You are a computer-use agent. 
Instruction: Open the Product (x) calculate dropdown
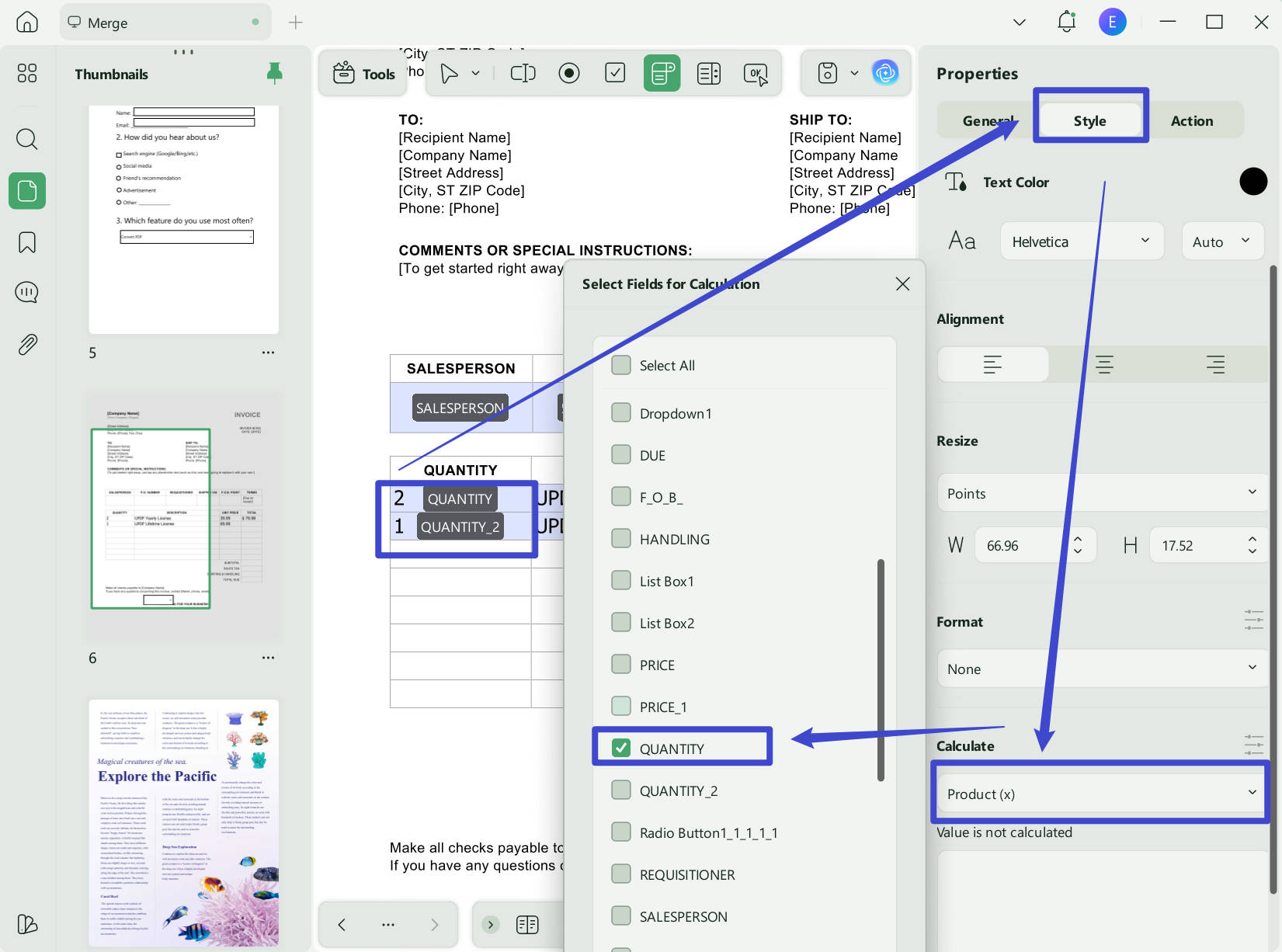[1102, 794]
